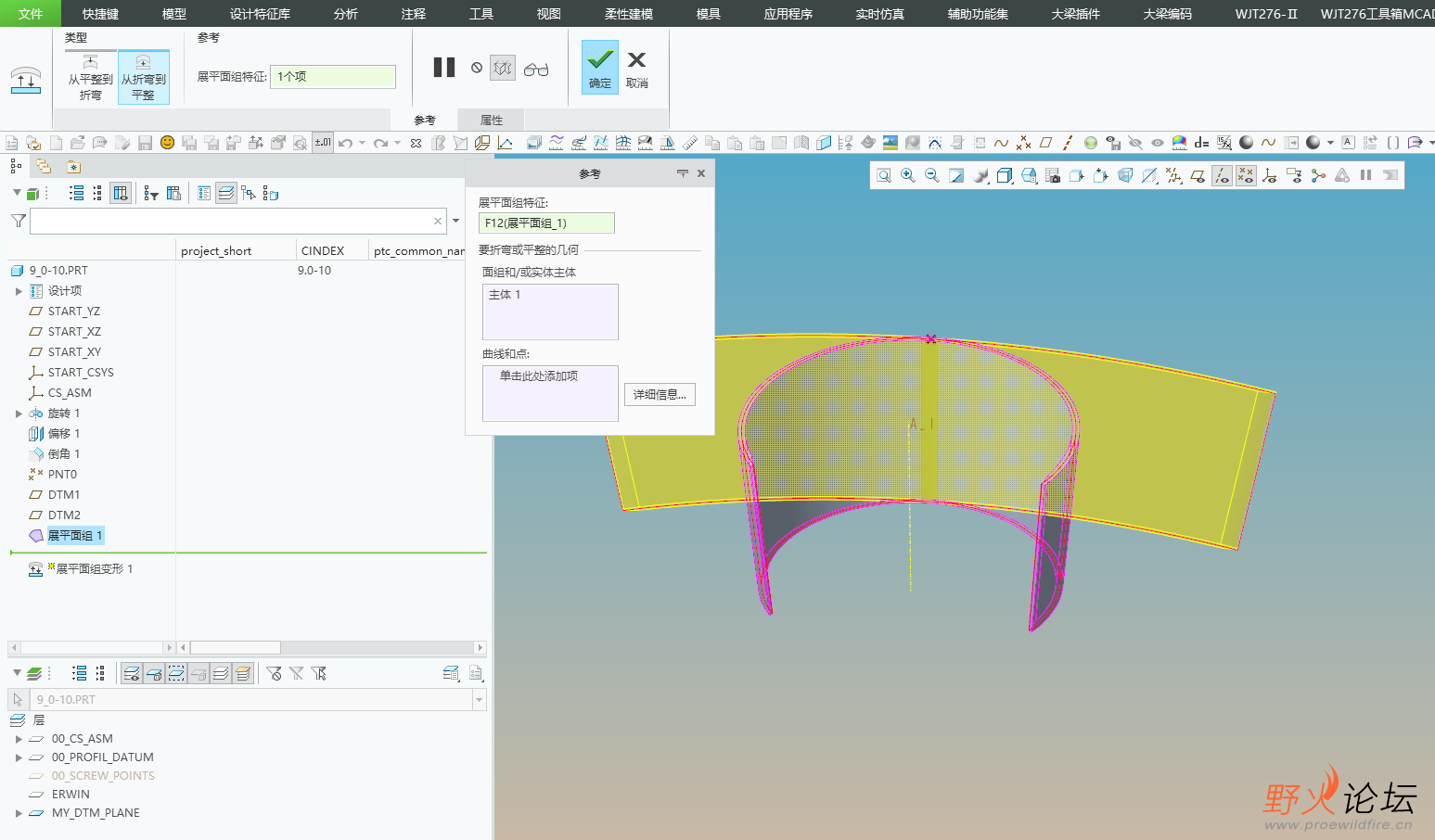Click the yellow smiley face toolbar icon
This screenshot has width=1435, height=840.
[x=167, y=143]
